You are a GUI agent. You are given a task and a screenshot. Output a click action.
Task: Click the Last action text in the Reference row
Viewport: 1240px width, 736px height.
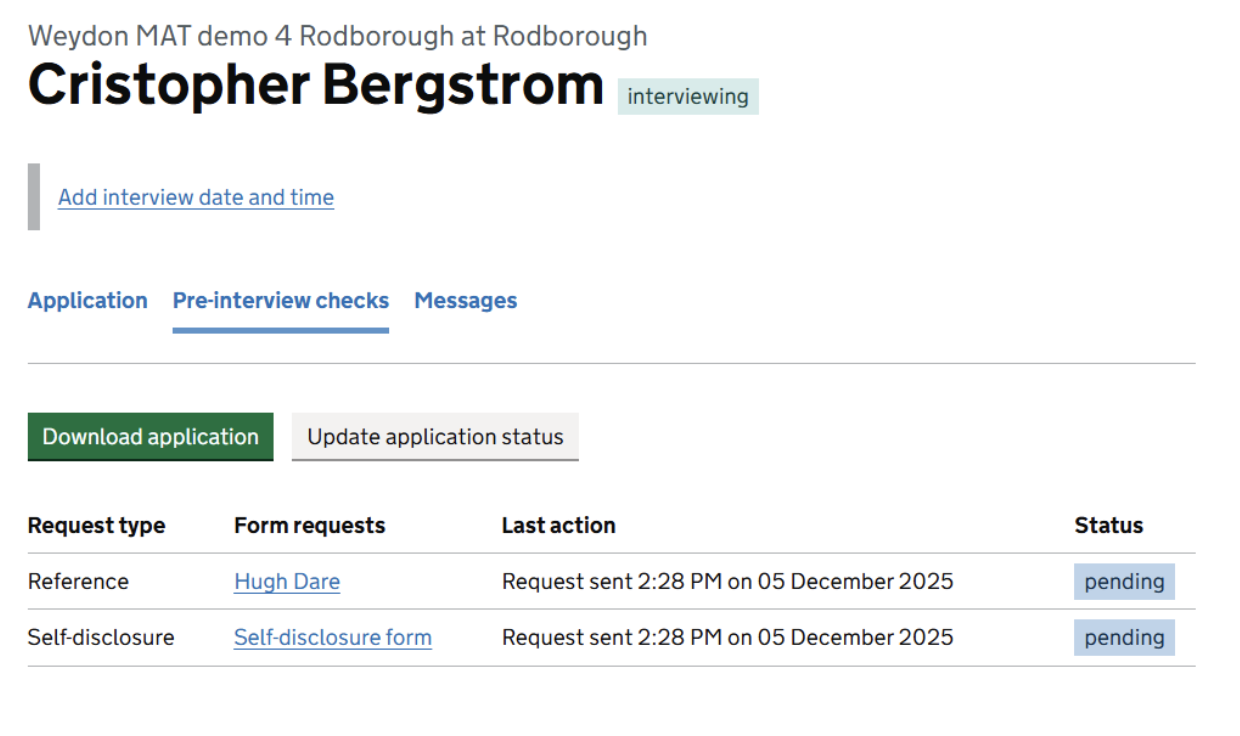727,581
